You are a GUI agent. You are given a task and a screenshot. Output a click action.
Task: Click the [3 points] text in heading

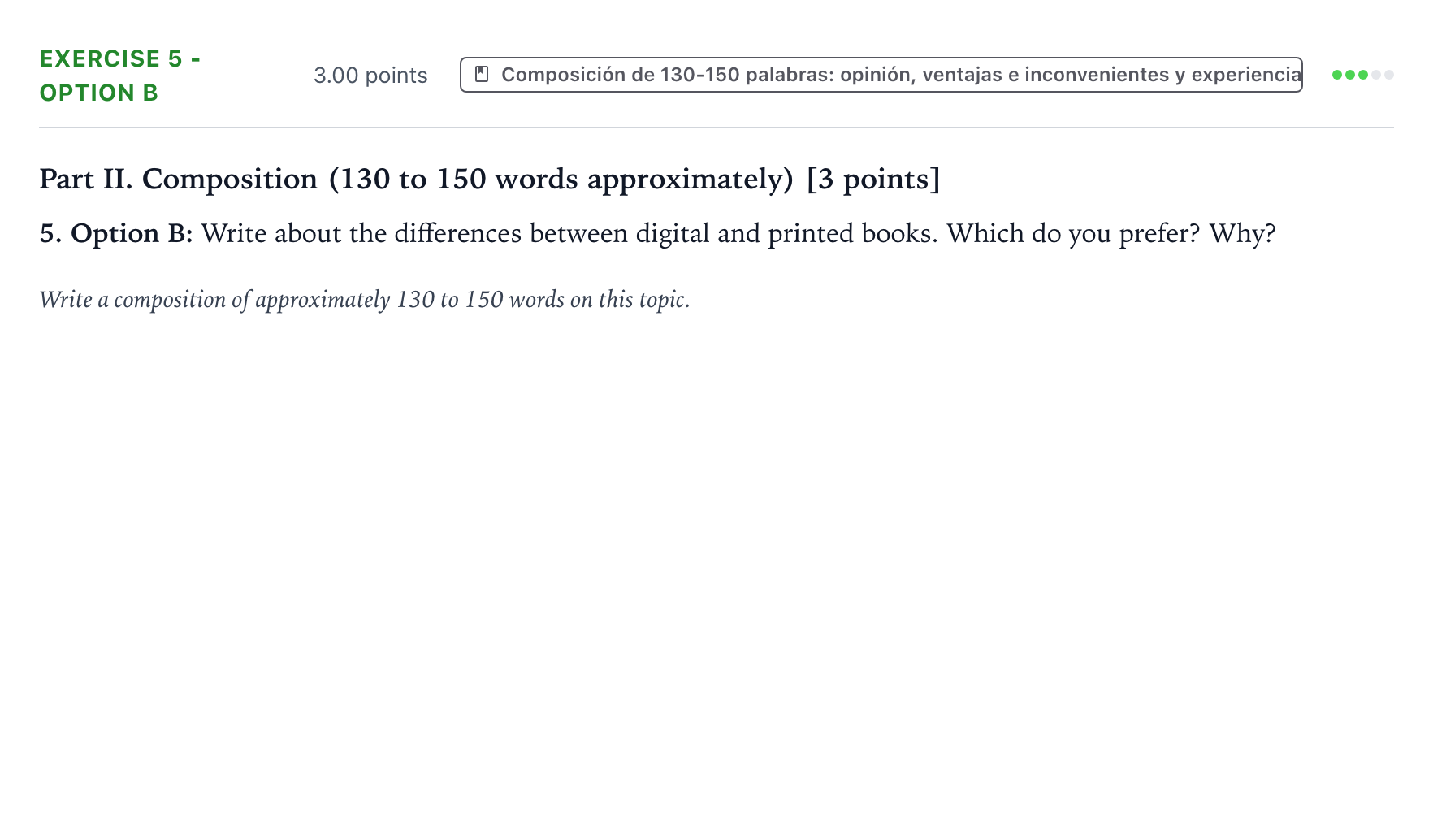click(x=873, y=179)
